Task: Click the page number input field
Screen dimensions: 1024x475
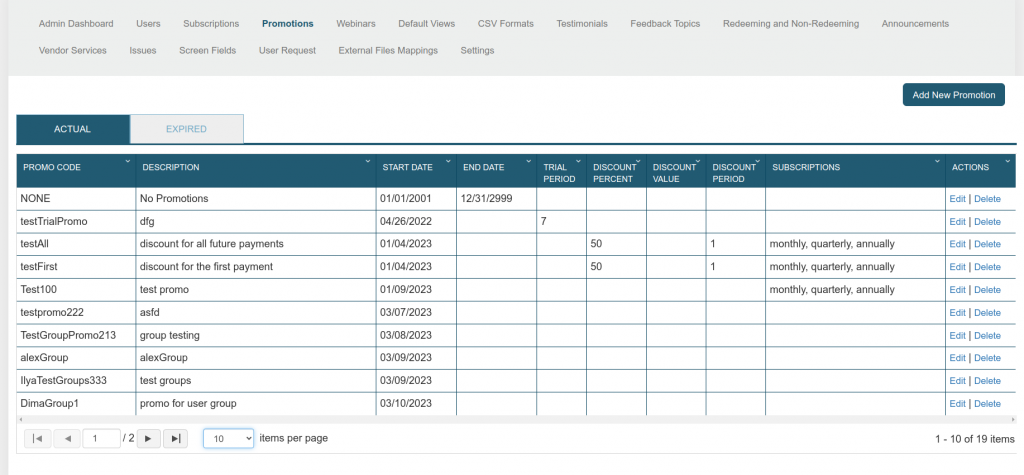Action: pos(101,438)
